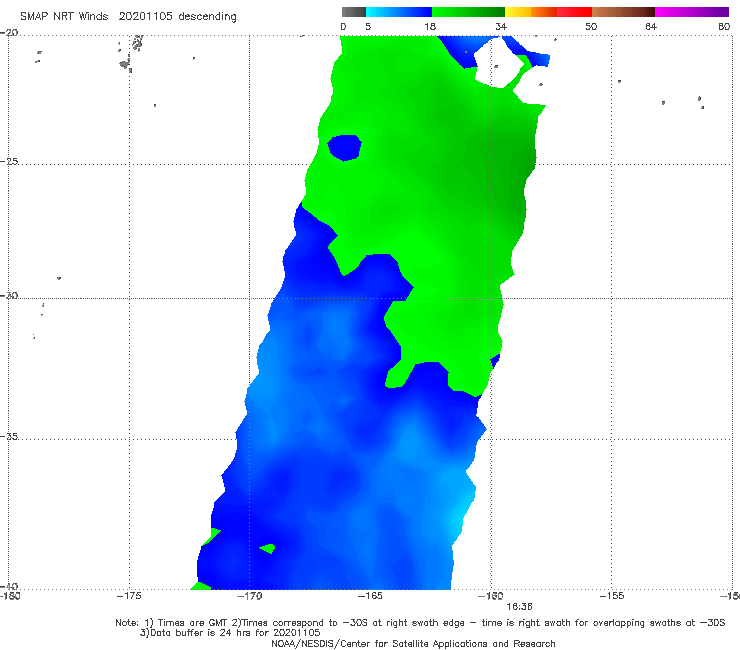Click the green segment of the color bar

468,12
